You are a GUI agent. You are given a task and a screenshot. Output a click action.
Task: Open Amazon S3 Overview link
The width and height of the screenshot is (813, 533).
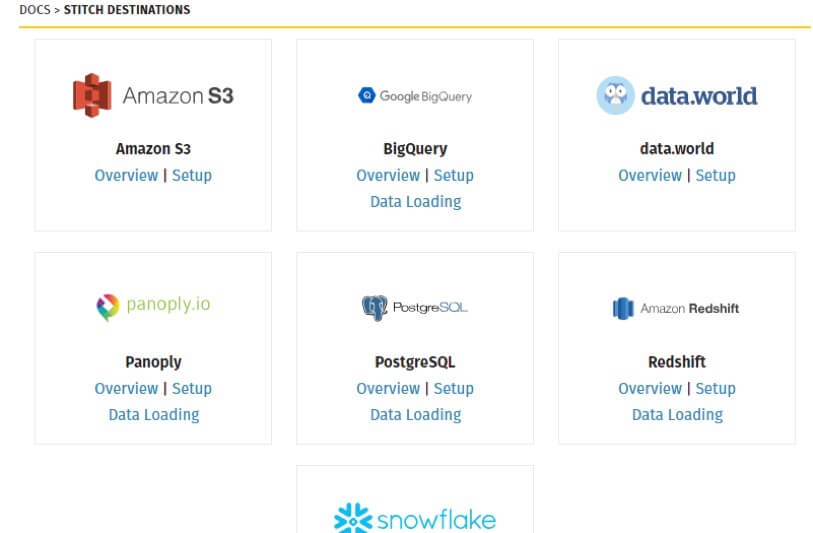tap(126, 175)
